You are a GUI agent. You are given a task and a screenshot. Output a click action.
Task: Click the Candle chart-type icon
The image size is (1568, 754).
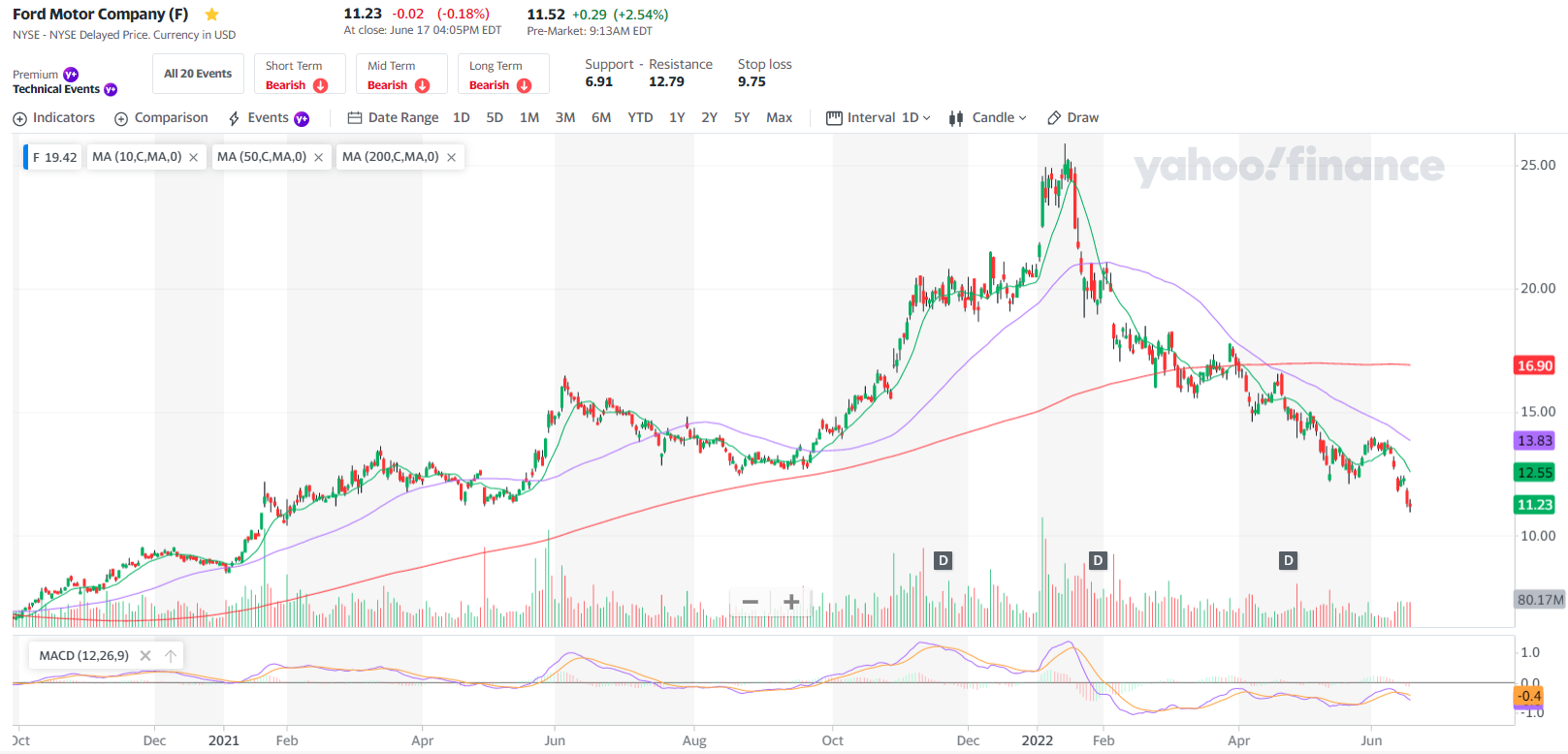click(x=956, y=118)
